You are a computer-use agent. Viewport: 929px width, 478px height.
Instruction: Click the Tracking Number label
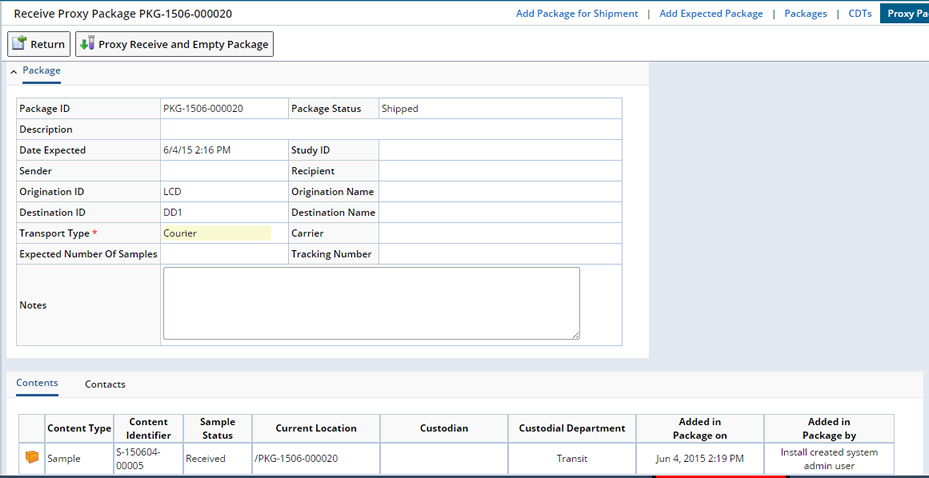tap(331, 254)
